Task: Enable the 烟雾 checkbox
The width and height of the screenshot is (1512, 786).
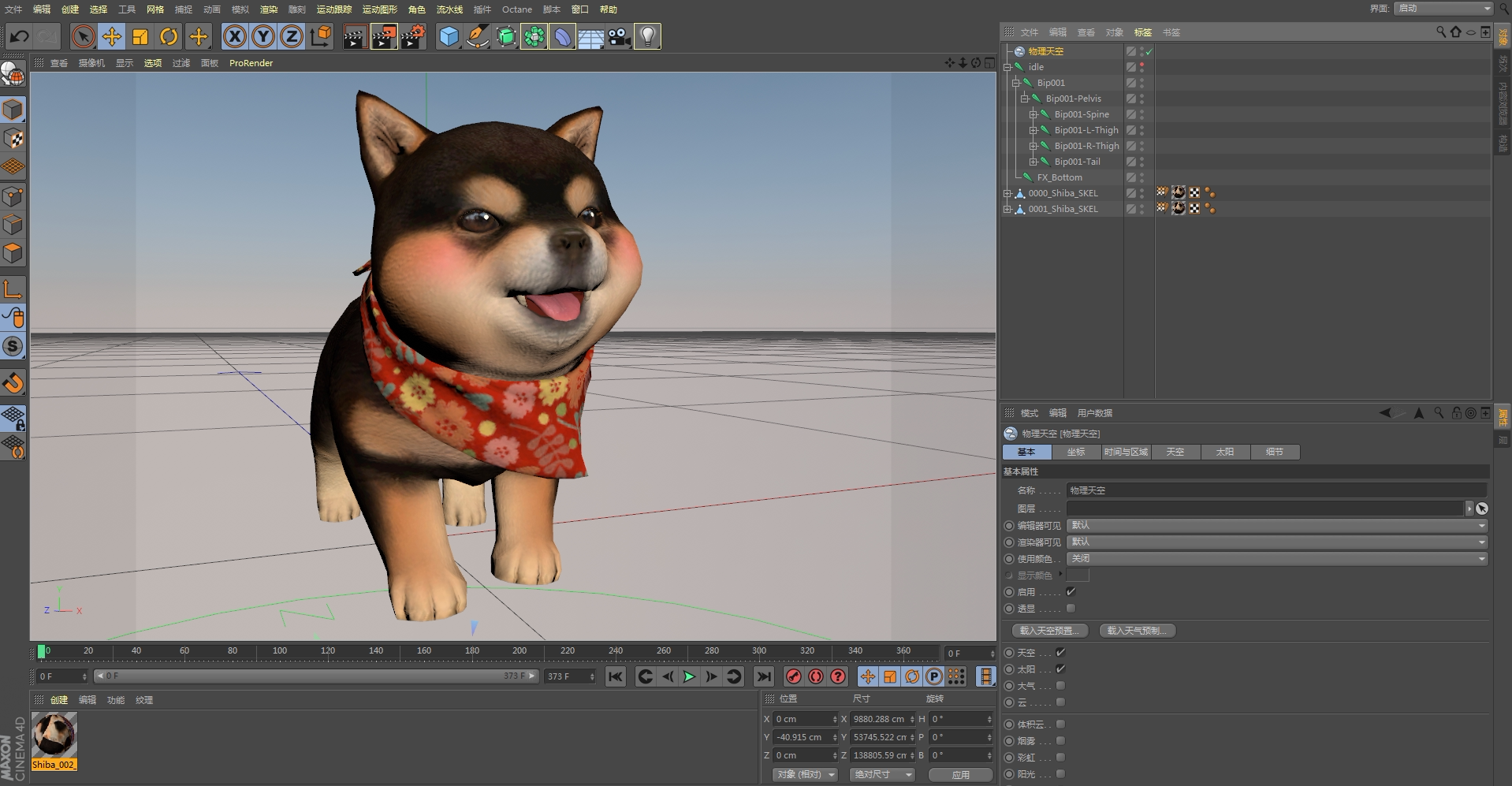Action: pos(1060,740)
